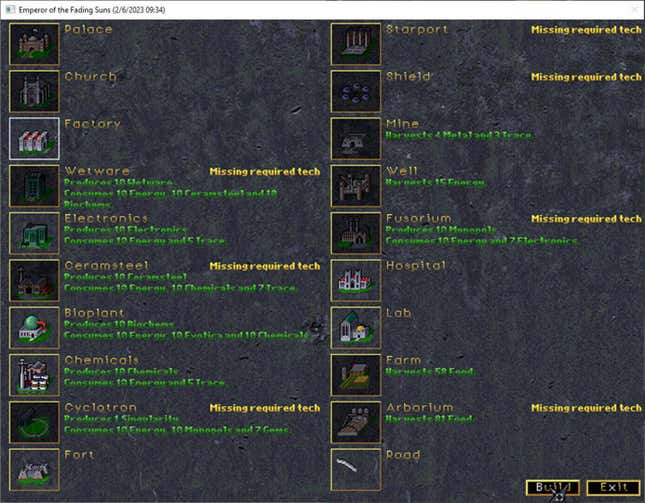Image resolution: width=645 pixels, height=503 pixels.
Task: Select the Church building icon
Action: click(34, 91)
